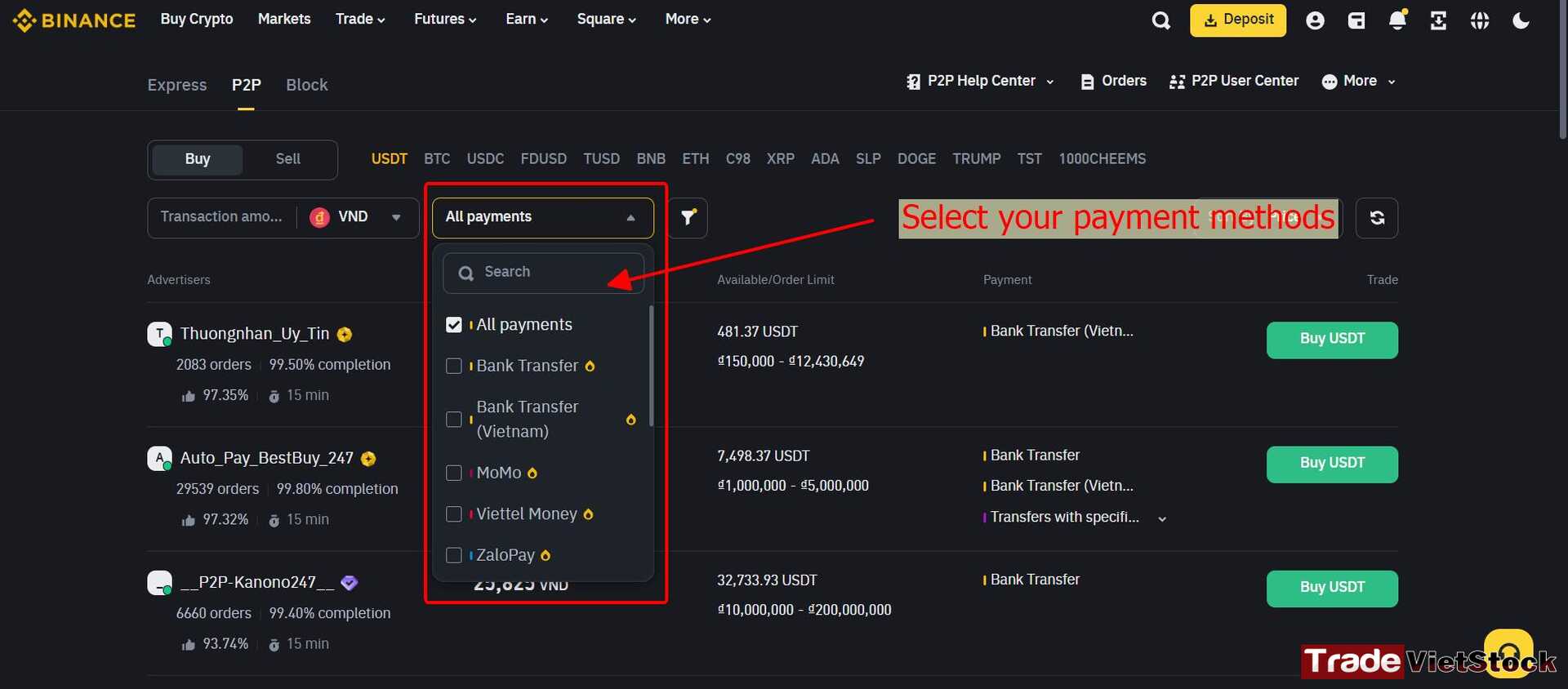Screen dimensions: 1568x689
Task: Switch to Sell mode toggle
Action: (x=287, y=159)
